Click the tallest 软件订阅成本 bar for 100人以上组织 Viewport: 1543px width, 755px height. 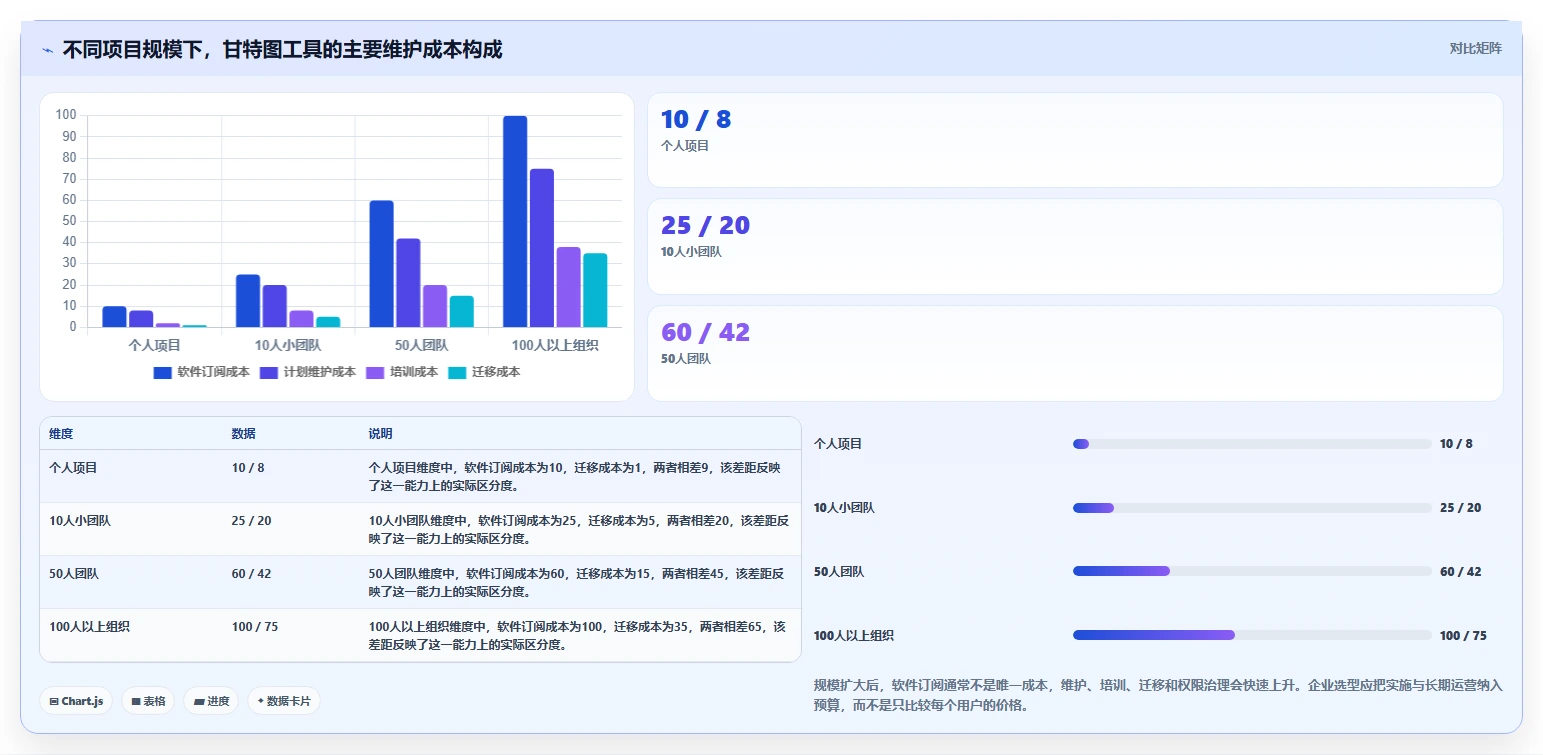tap(515, 221)
